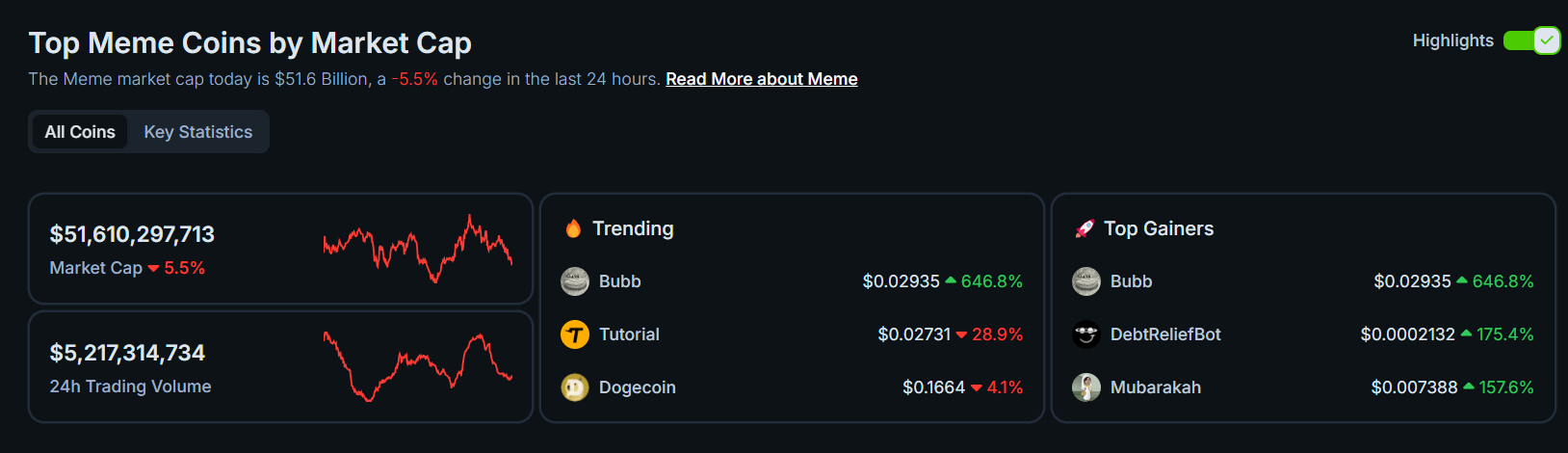Image resolution: width=1568 pixels, height=453 pixels.
Task: Click the Tutorial coin icon
Action: (575, 334)
